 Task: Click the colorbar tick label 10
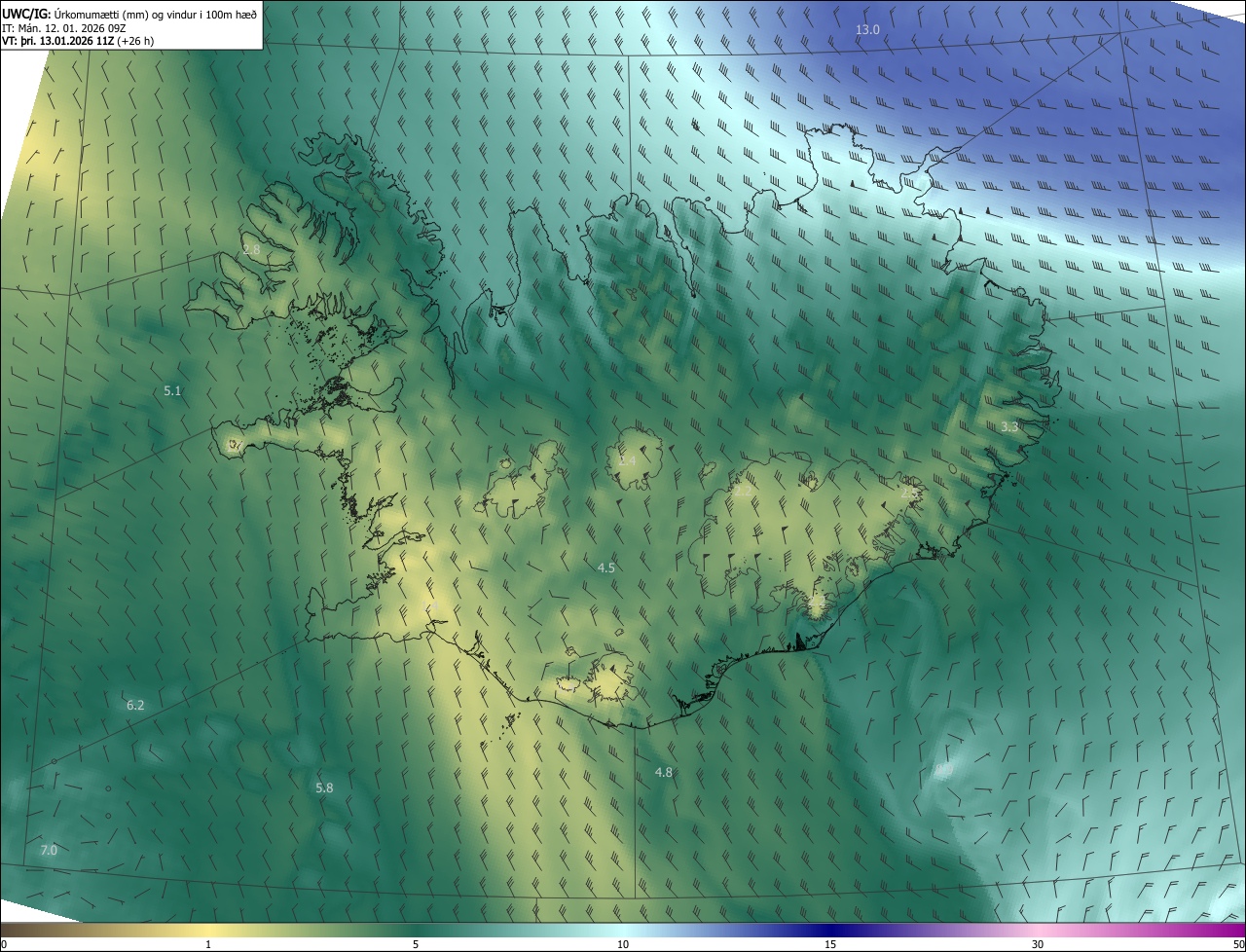click(x=623, y=944)
